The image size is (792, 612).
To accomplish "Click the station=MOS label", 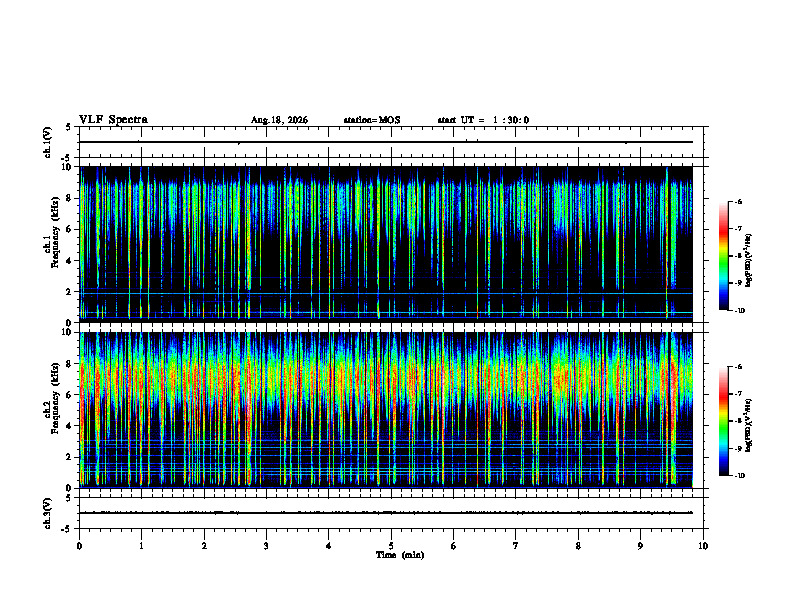I will [x=372, y=120].
